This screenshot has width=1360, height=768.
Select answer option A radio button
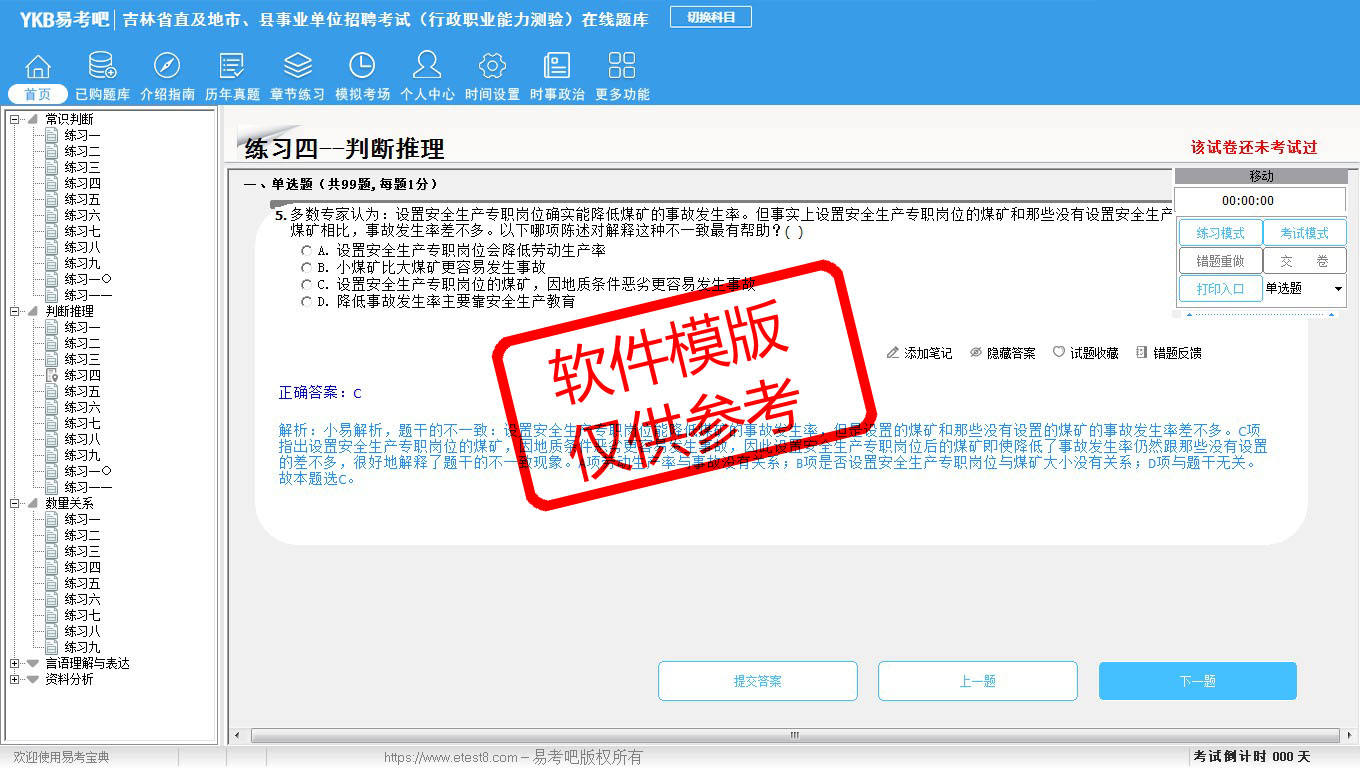[x=307, y=251]
